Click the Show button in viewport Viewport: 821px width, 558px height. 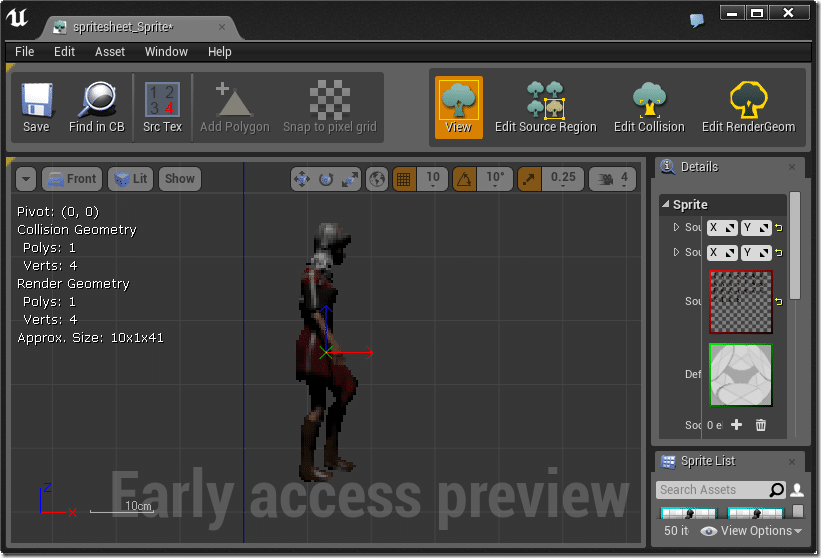[x=180, y=179]
